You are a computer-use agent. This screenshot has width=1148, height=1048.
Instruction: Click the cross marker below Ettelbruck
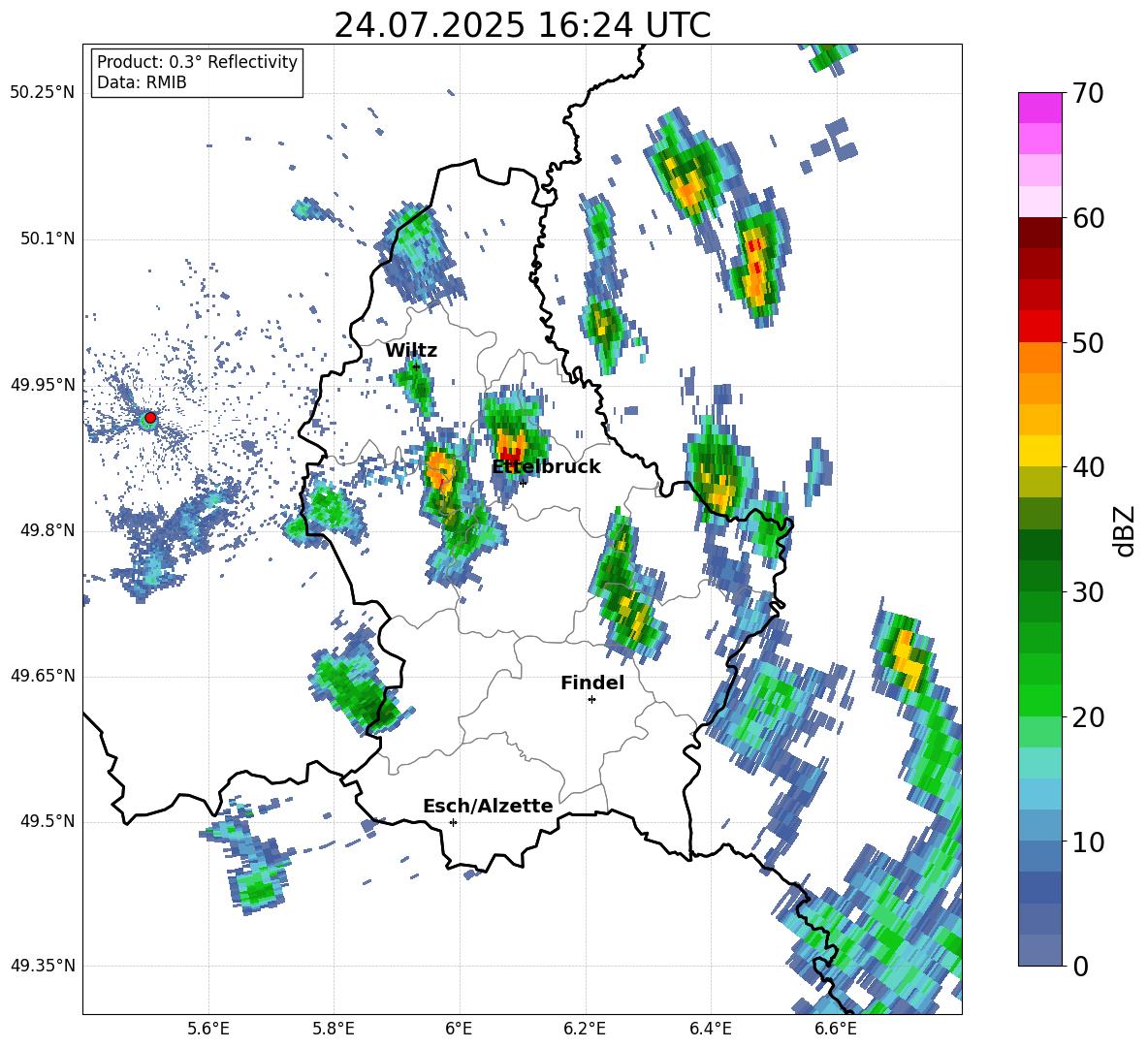click(523, 483)
